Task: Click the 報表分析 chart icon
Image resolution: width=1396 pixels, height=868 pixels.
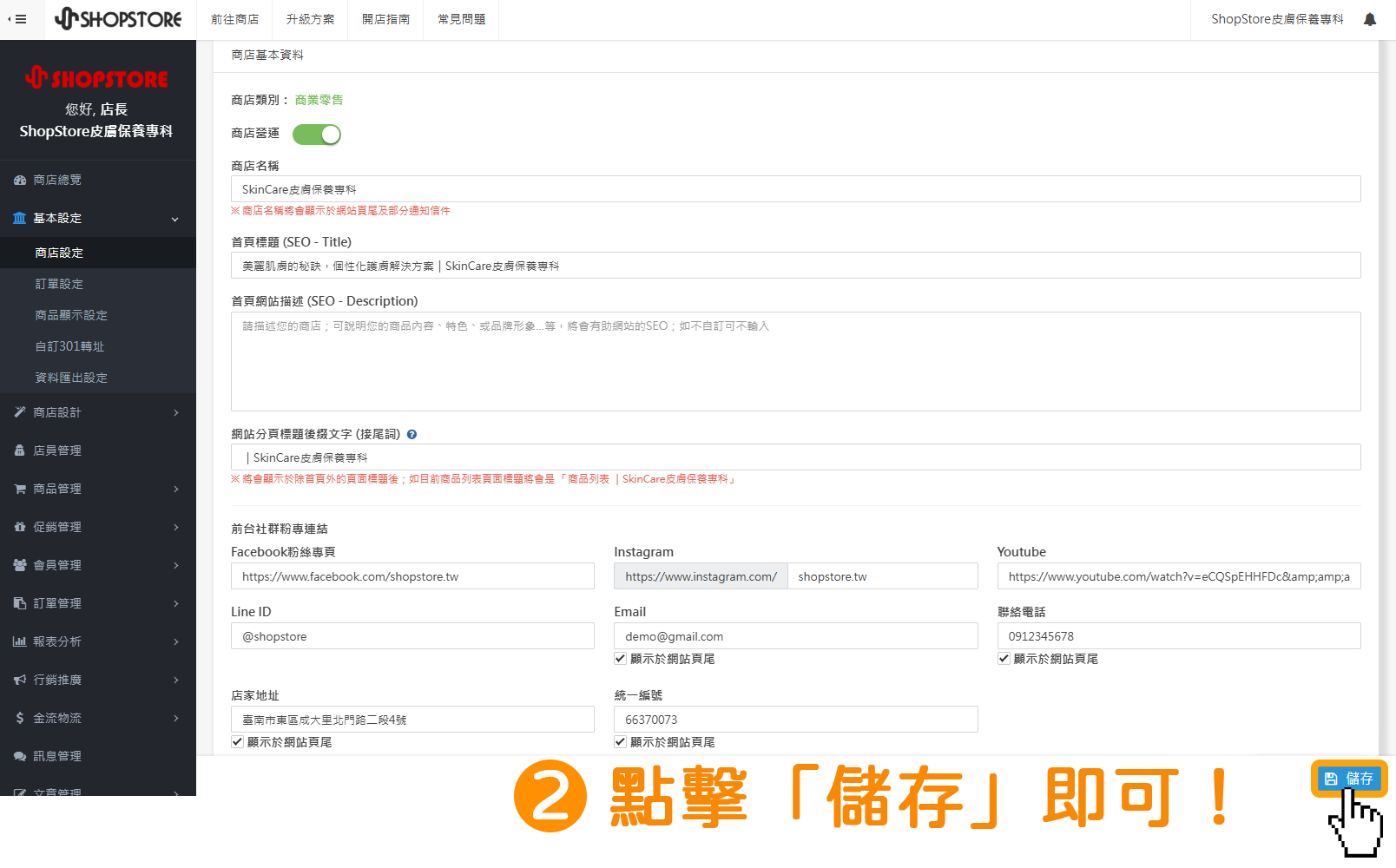Action: [x=19, y=641]
